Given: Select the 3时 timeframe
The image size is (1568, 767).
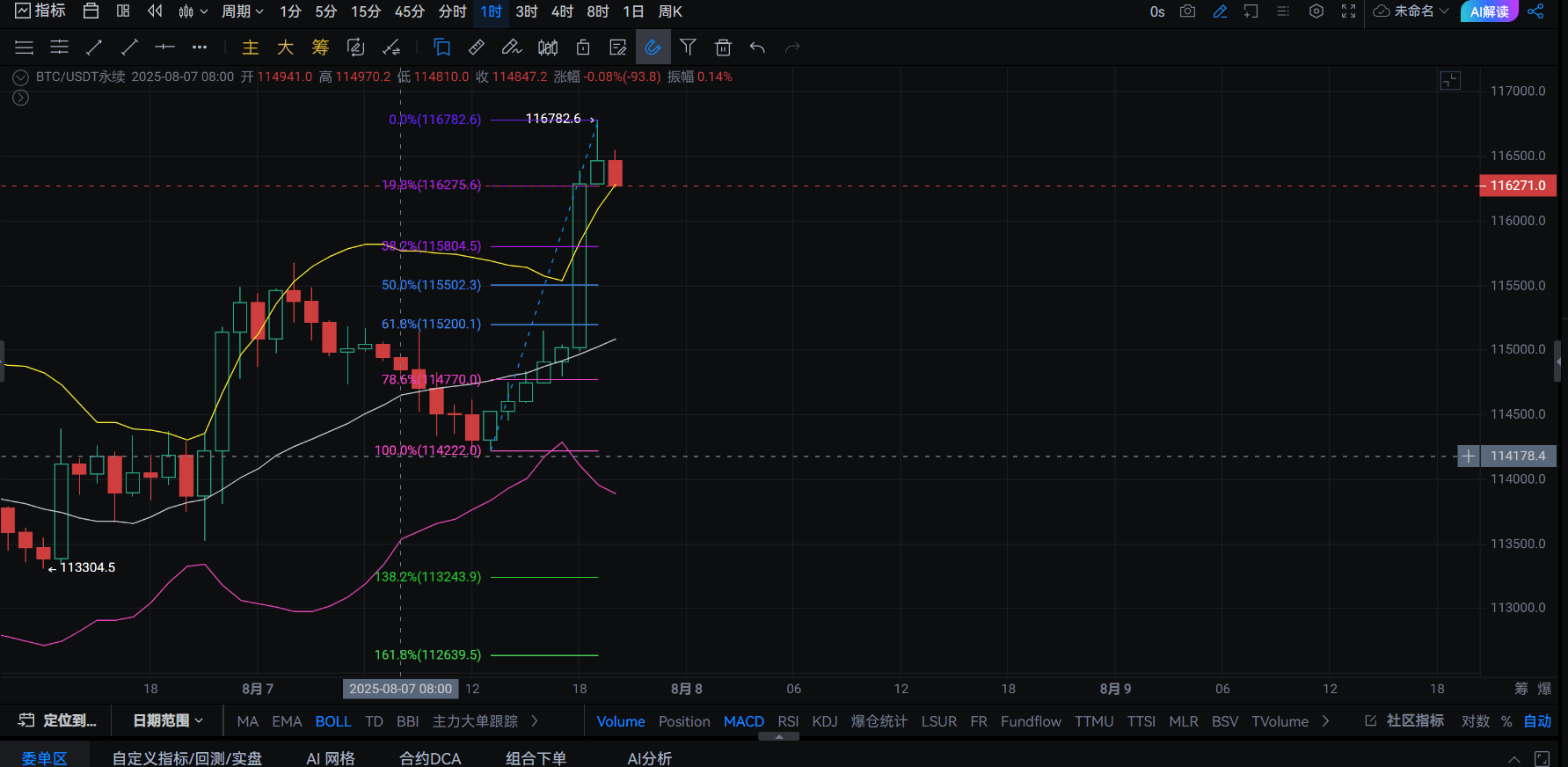Looking at the screenshot, I should (527, 11).
